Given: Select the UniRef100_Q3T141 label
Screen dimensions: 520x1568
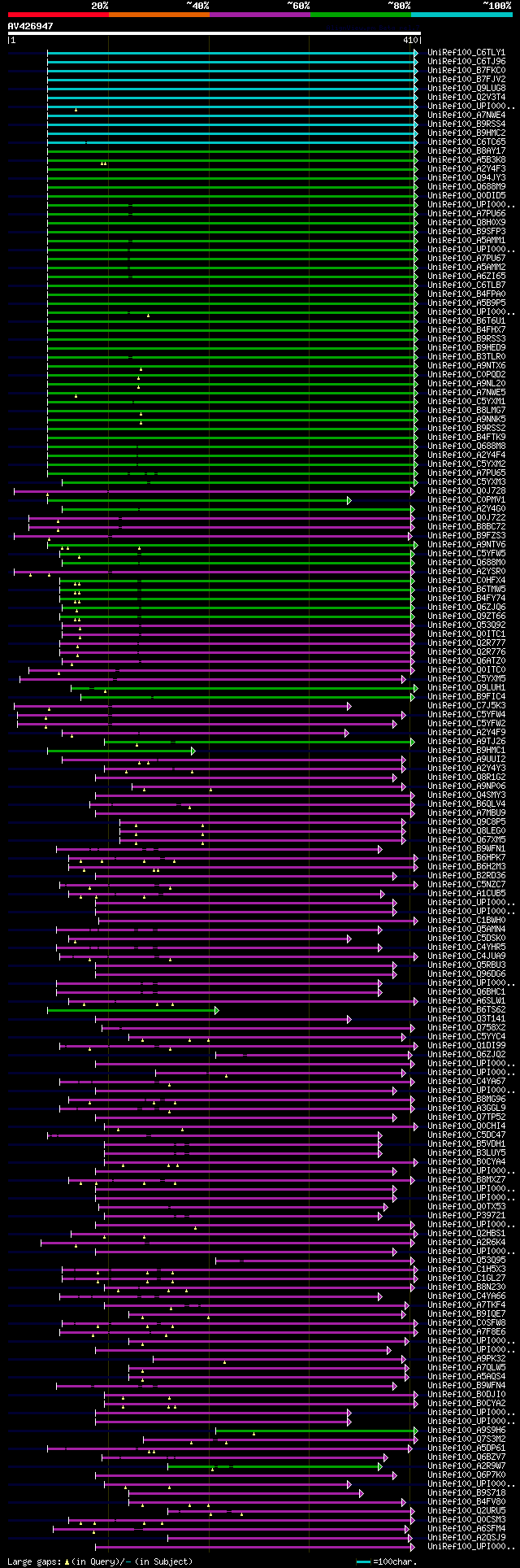Looking at the screenshot, I should click(466, 1018).
